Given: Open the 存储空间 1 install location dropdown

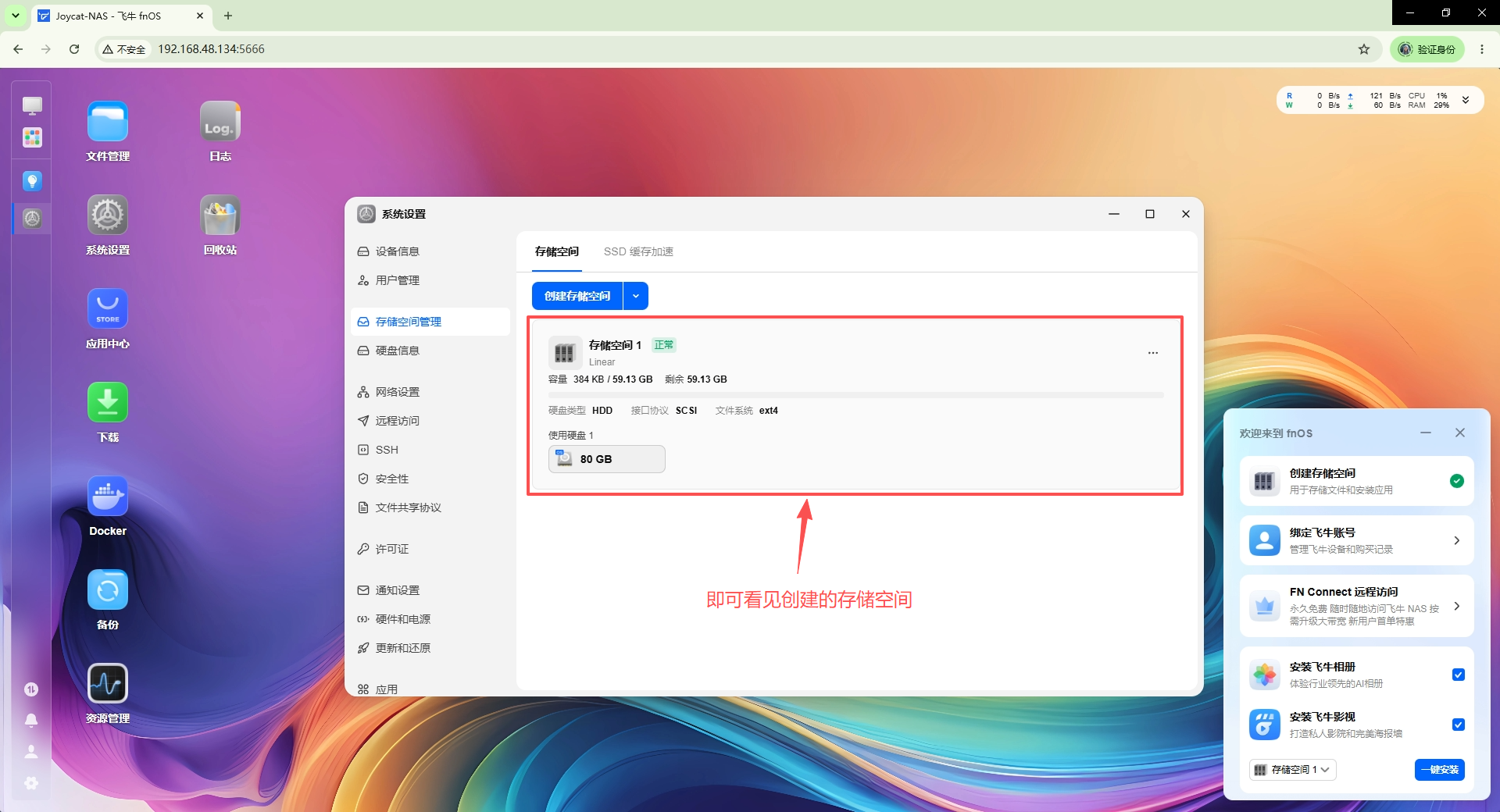Looking at the screenshot, I should (1292, 770).
